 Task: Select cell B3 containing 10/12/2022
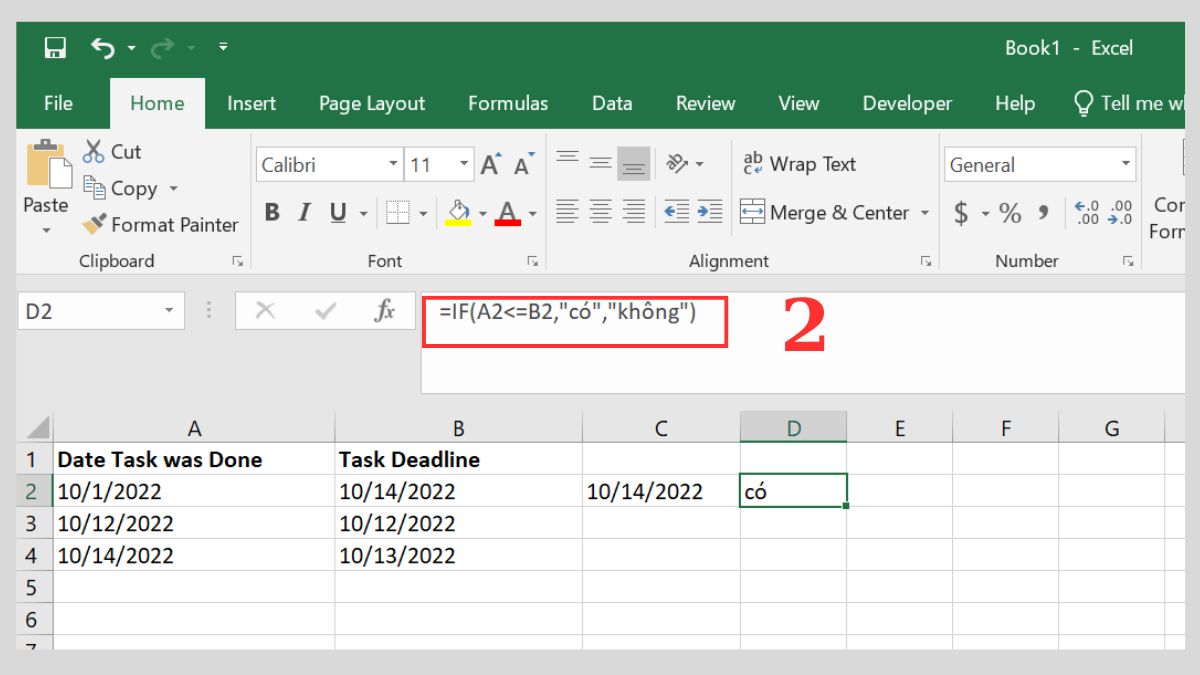[x=459, y=523]
